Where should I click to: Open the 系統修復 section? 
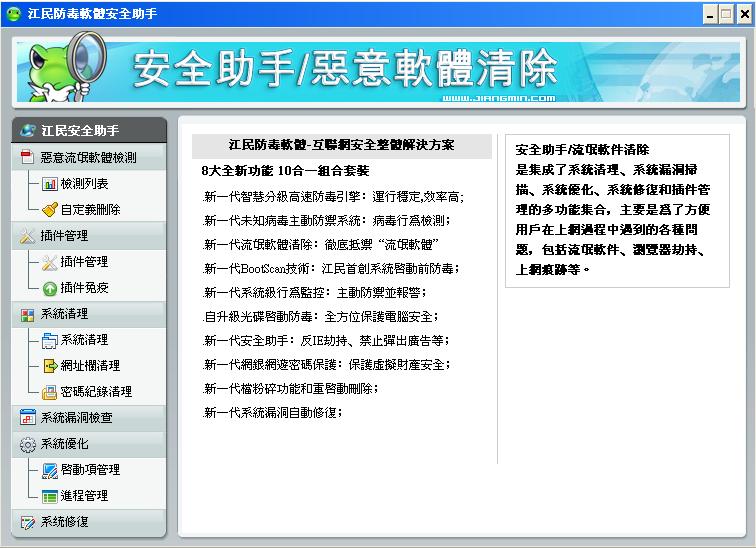pyautogui.click(x=89, y=522)
